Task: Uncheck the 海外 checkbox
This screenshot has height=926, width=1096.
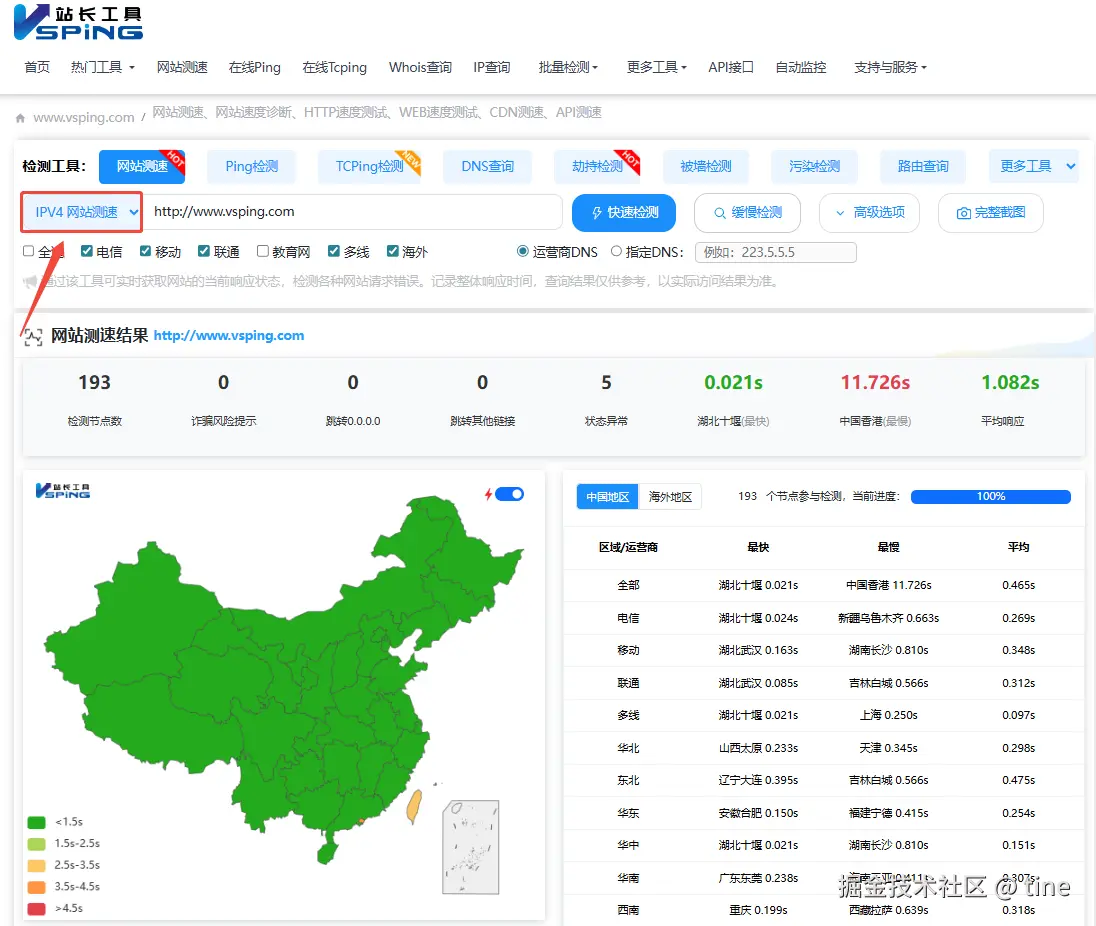Action: click(393, 251)
